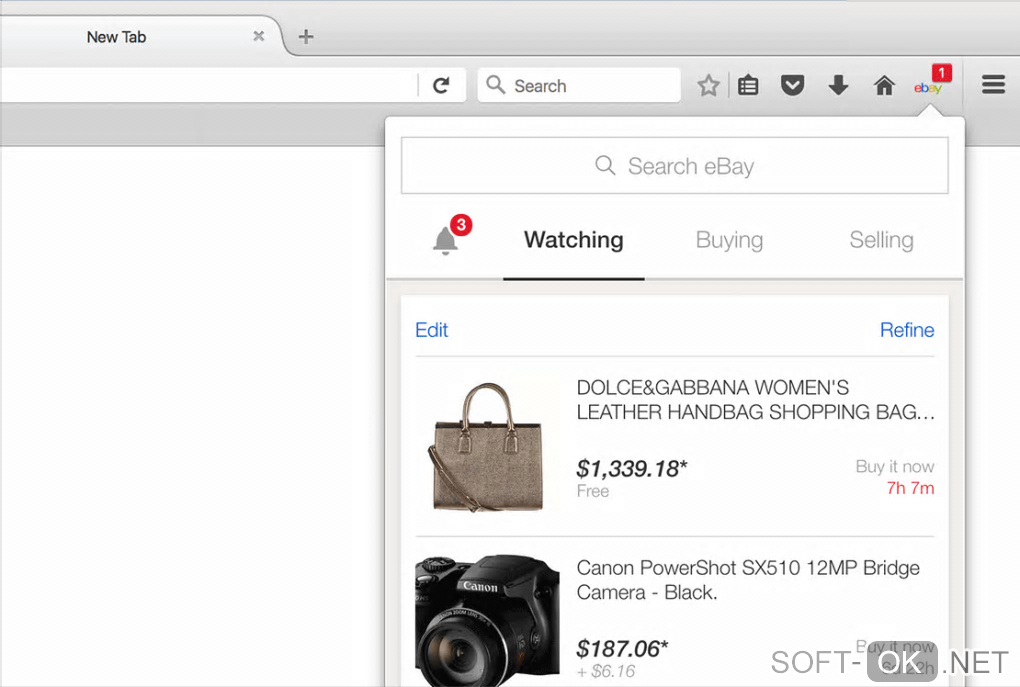Focus the browser Search box
This screenshot has width=1020, height=687.
(x=579, y=85)
